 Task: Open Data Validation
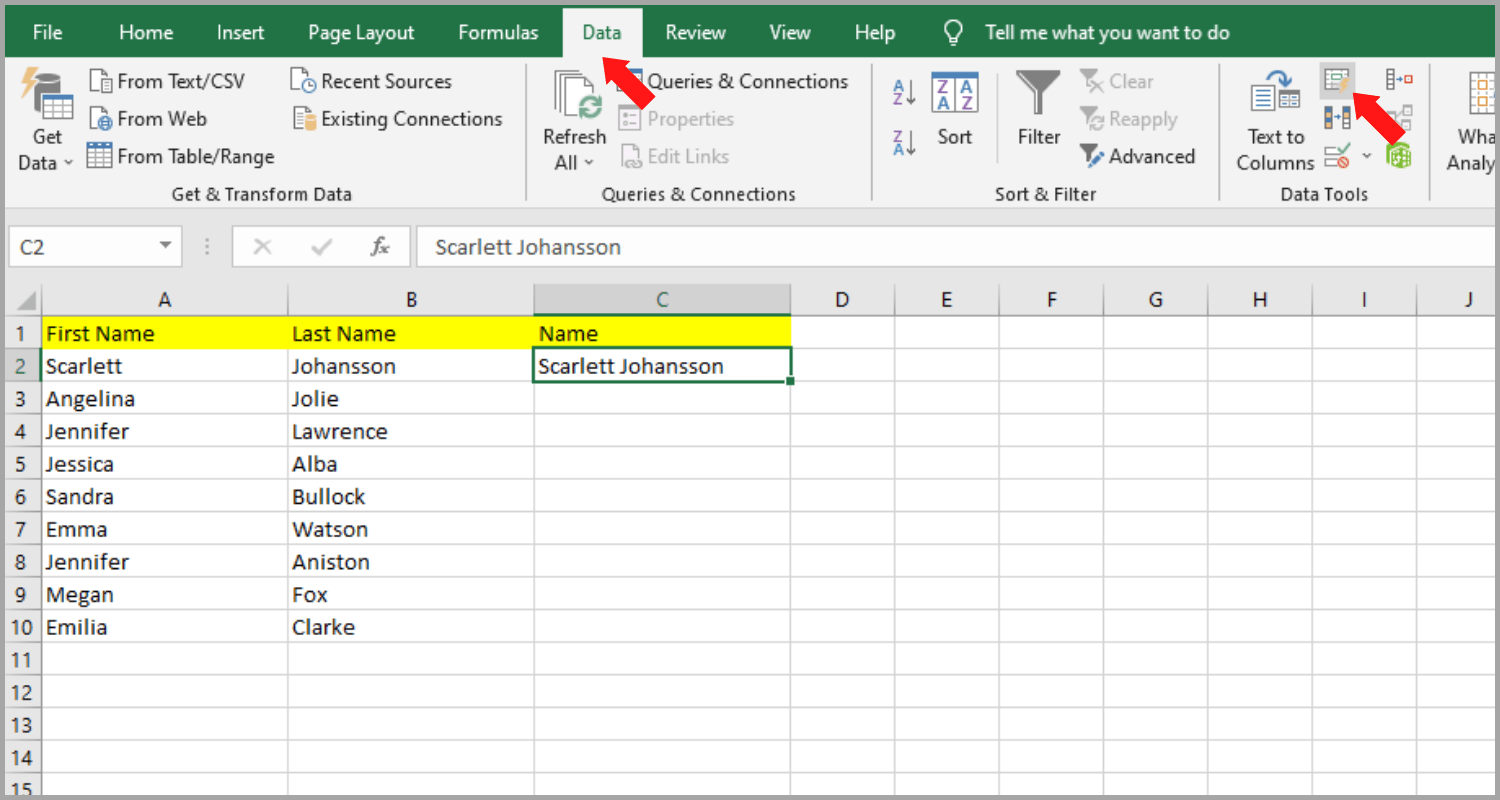pos(1337,155)
